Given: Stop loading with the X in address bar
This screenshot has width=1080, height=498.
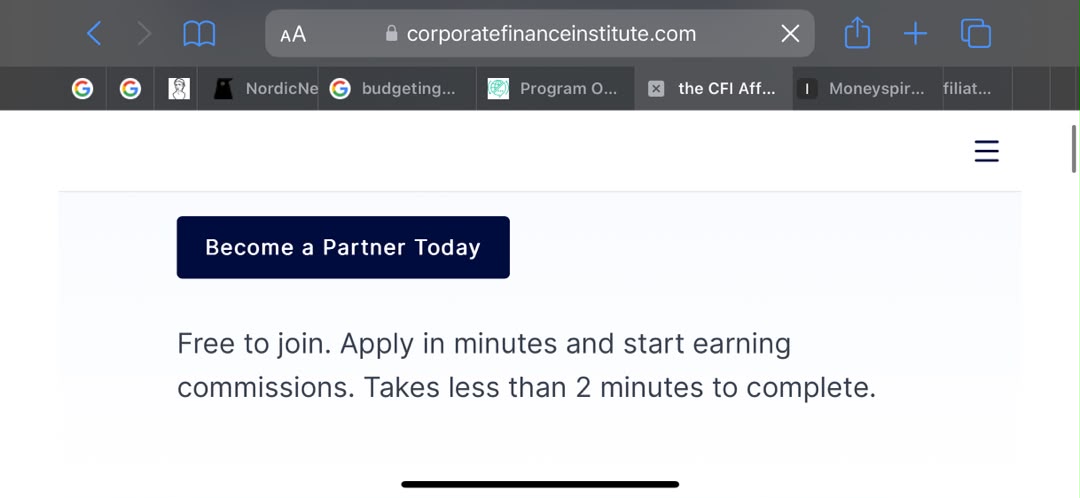Looking at the screenshot, I should [x=790, y=33].
